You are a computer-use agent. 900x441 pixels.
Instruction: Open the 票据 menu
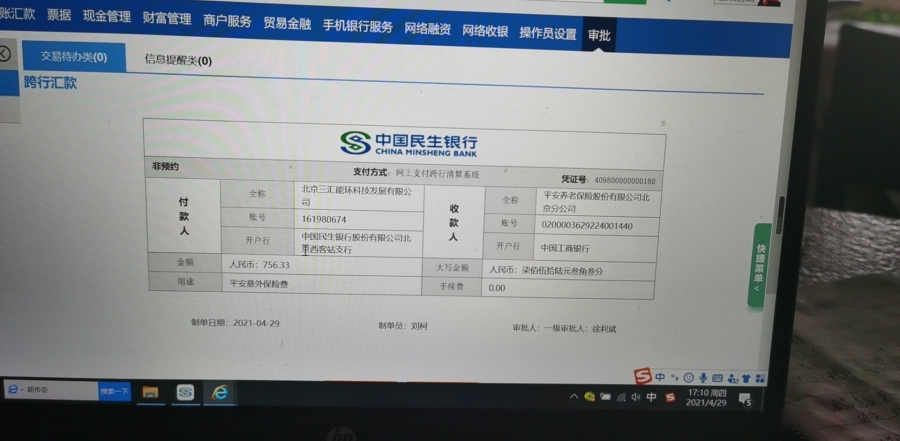(x=59, y=15)
